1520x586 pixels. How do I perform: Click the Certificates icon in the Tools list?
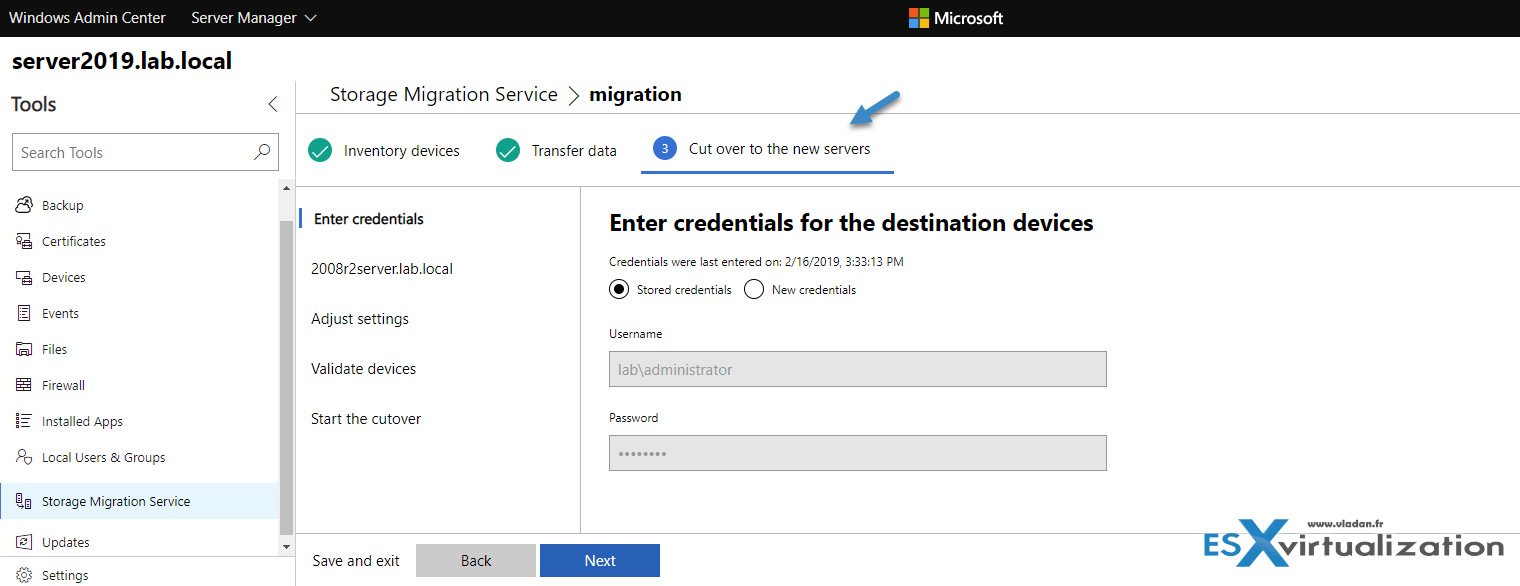click(24, 241)
